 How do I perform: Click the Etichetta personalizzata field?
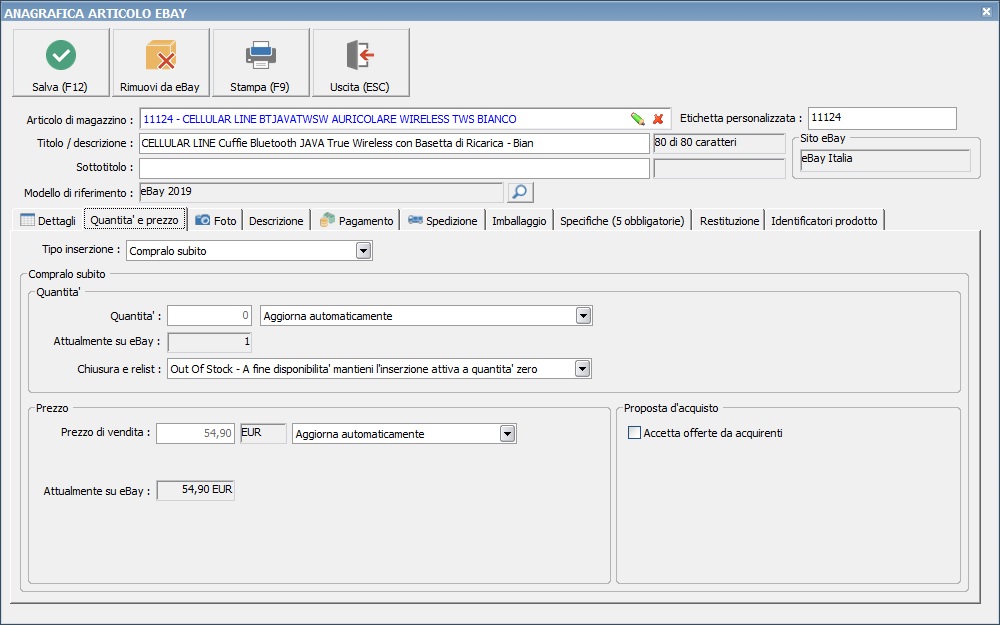point(882,118)
